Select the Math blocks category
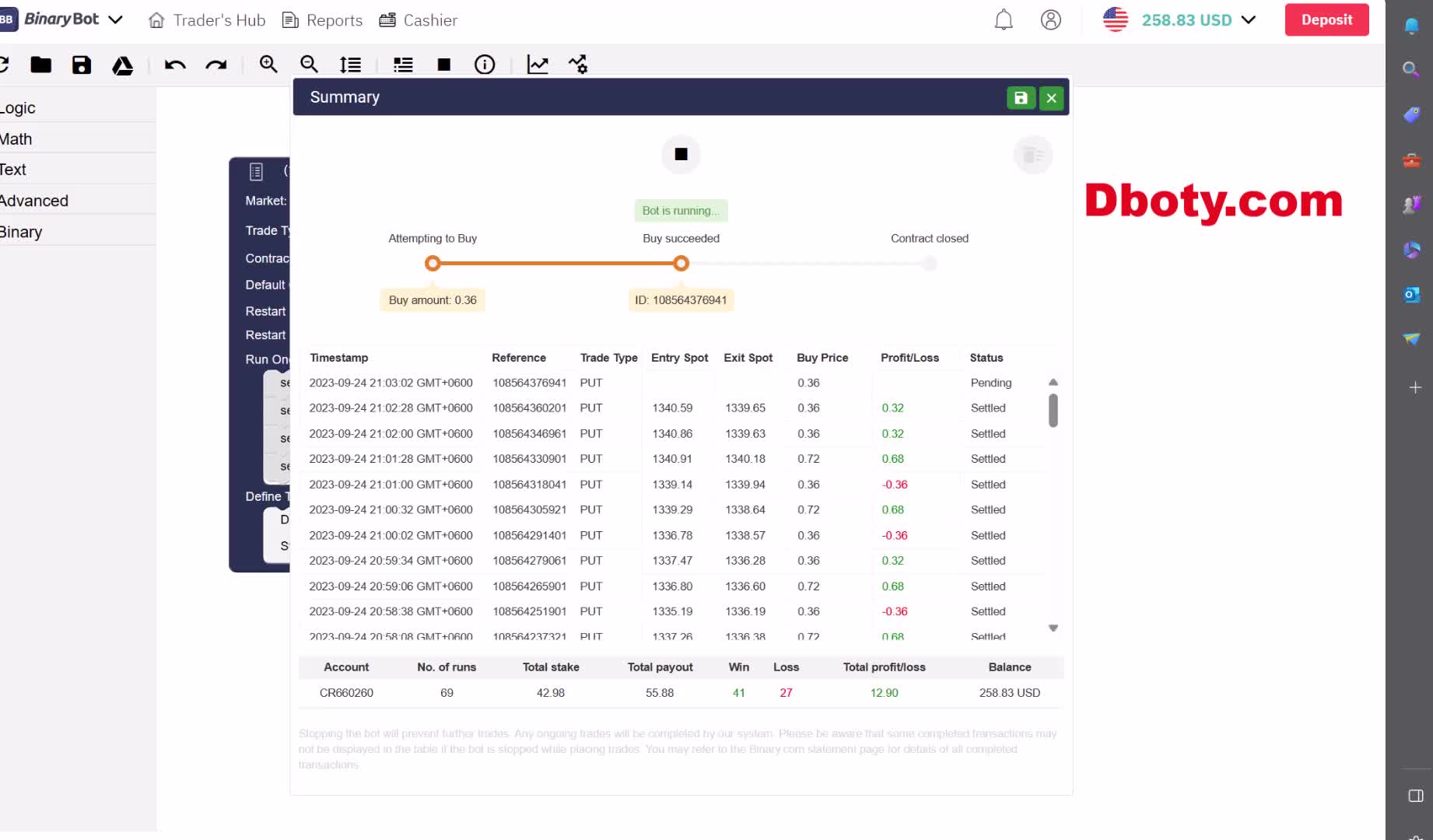The height and width of the screenshot is (840, 1433). [x=16, y=139]
